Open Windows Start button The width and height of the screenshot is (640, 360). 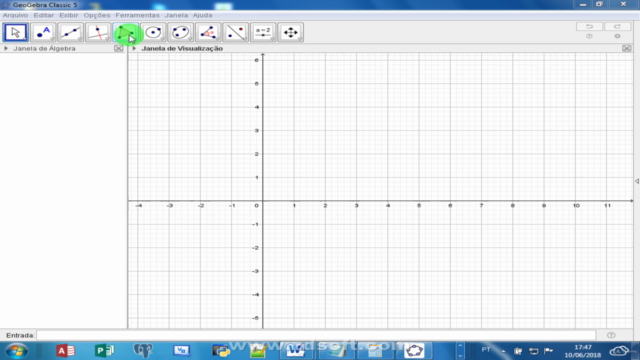(17, 351)
